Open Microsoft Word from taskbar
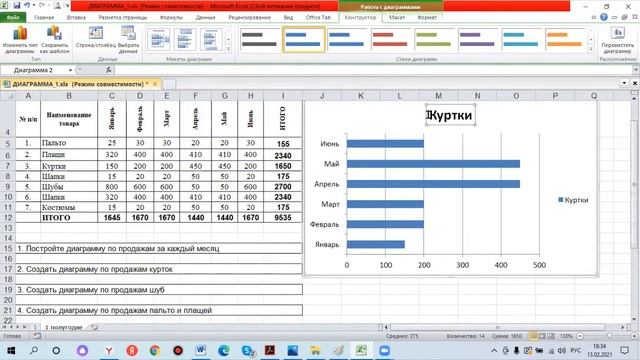Viewport: 640px width, 360px height. pos(200,351)
